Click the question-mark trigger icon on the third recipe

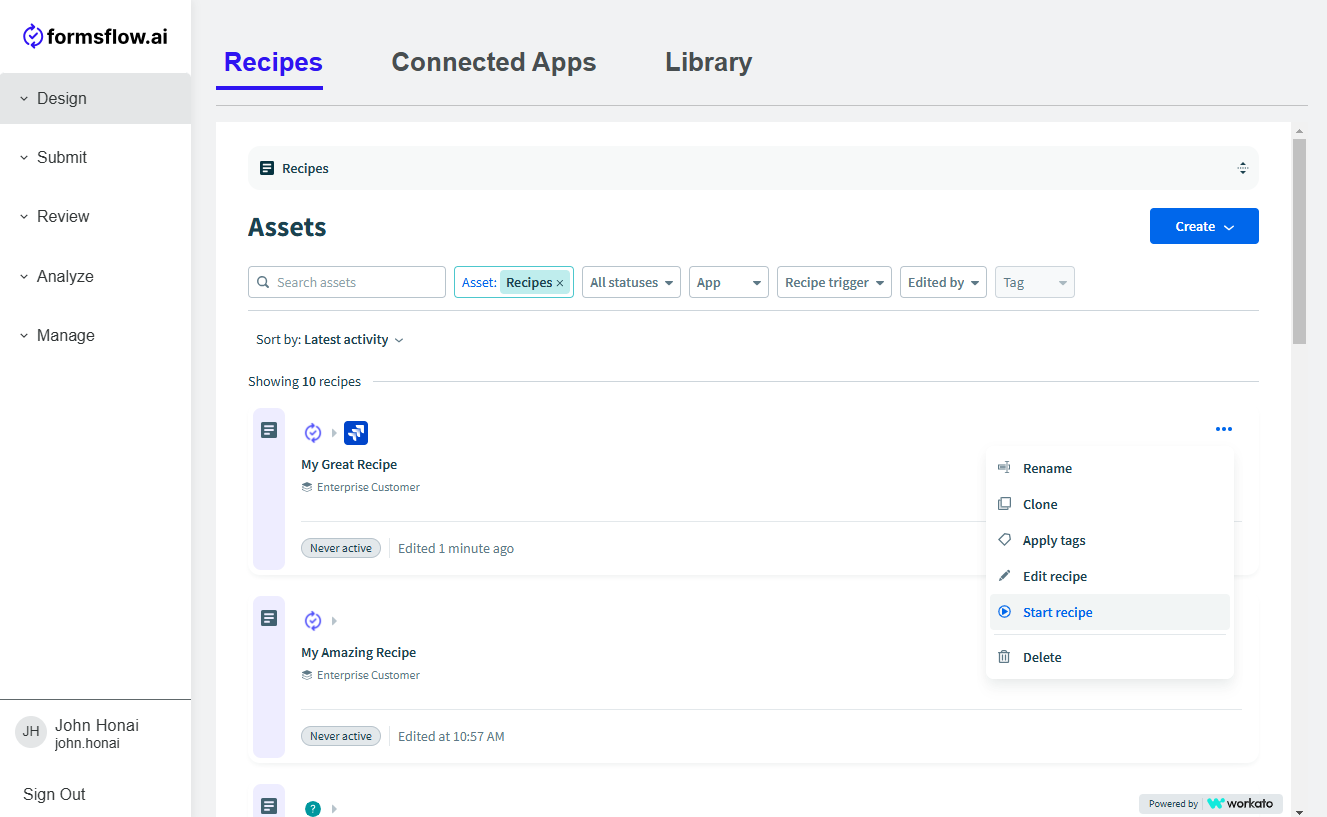coord(313,809)
